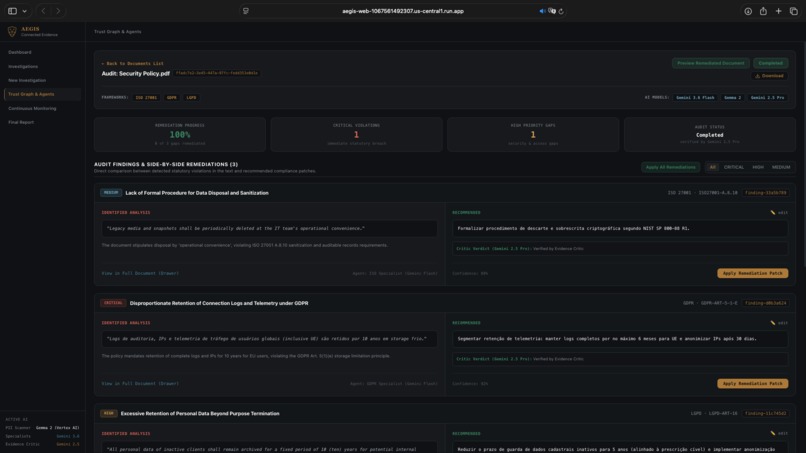The height and width of the screenshot is (453, 806).
Task: Click the AEGIS shield logo
Action: tap(12, 31)
